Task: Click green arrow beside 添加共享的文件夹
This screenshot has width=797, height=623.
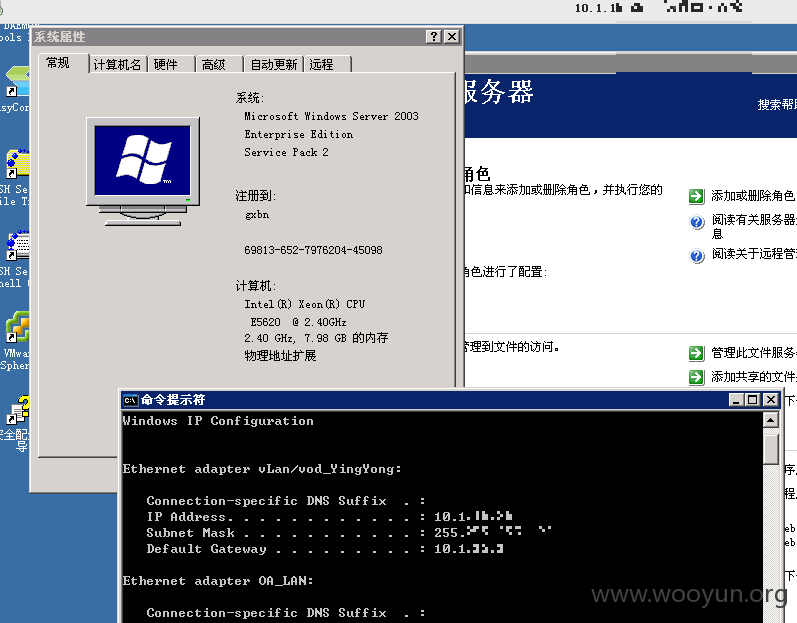Action: (696, 377)
